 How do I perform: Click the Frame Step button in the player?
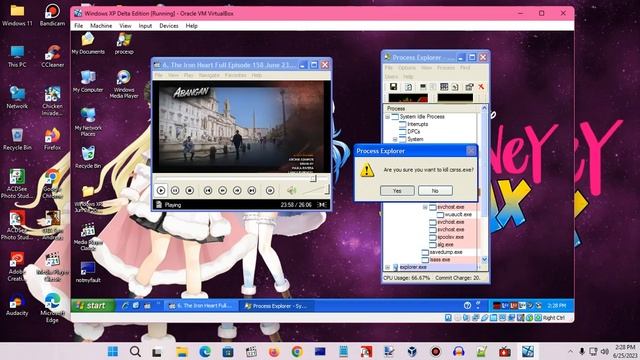pyautogui.click(x=270, y=191)
